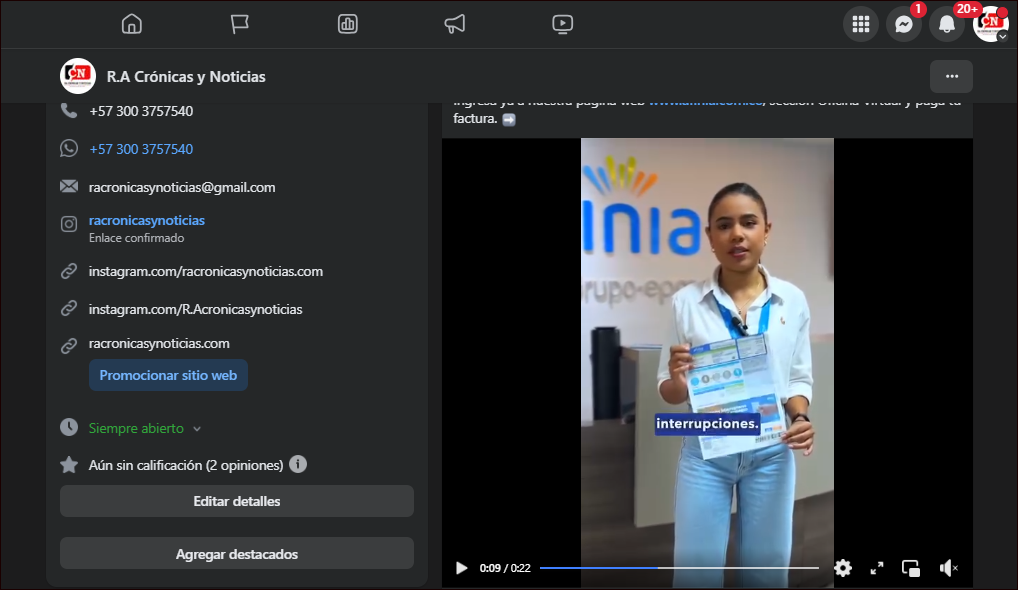Viewport: 1018px width, 590px height.
Task: Open the page's three-dot options menu
Action: click(x=951, y=76)
